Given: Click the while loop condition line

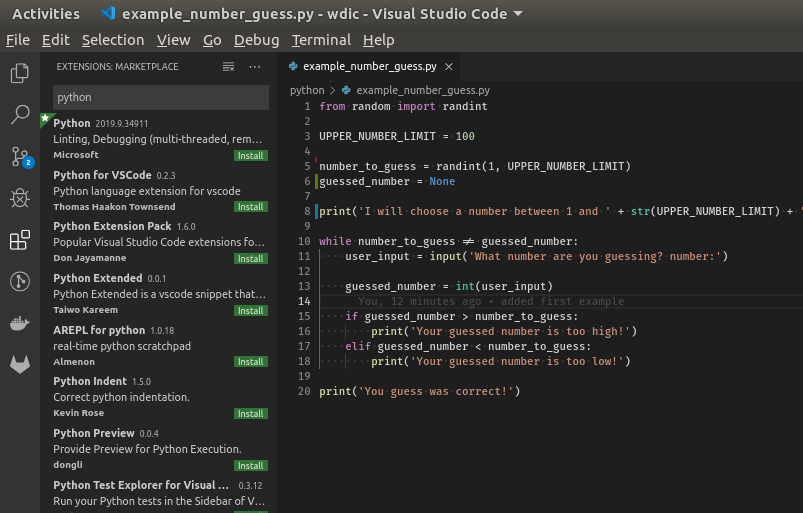Looking at the screenshot, I should click(x=449, y=241).
